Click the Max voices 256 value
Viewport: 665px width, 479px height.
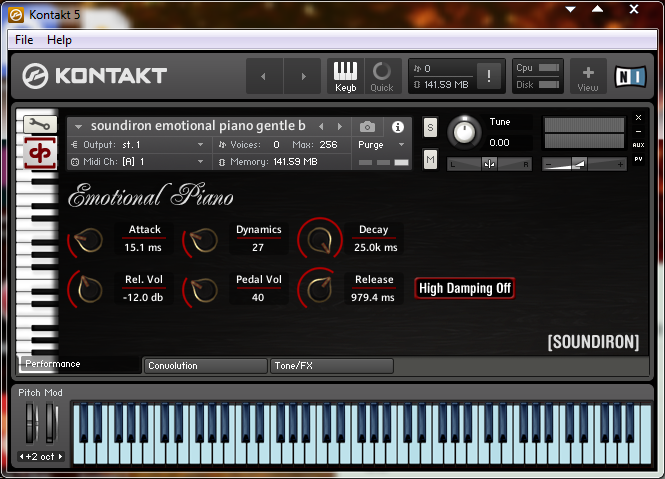[328, 145]
